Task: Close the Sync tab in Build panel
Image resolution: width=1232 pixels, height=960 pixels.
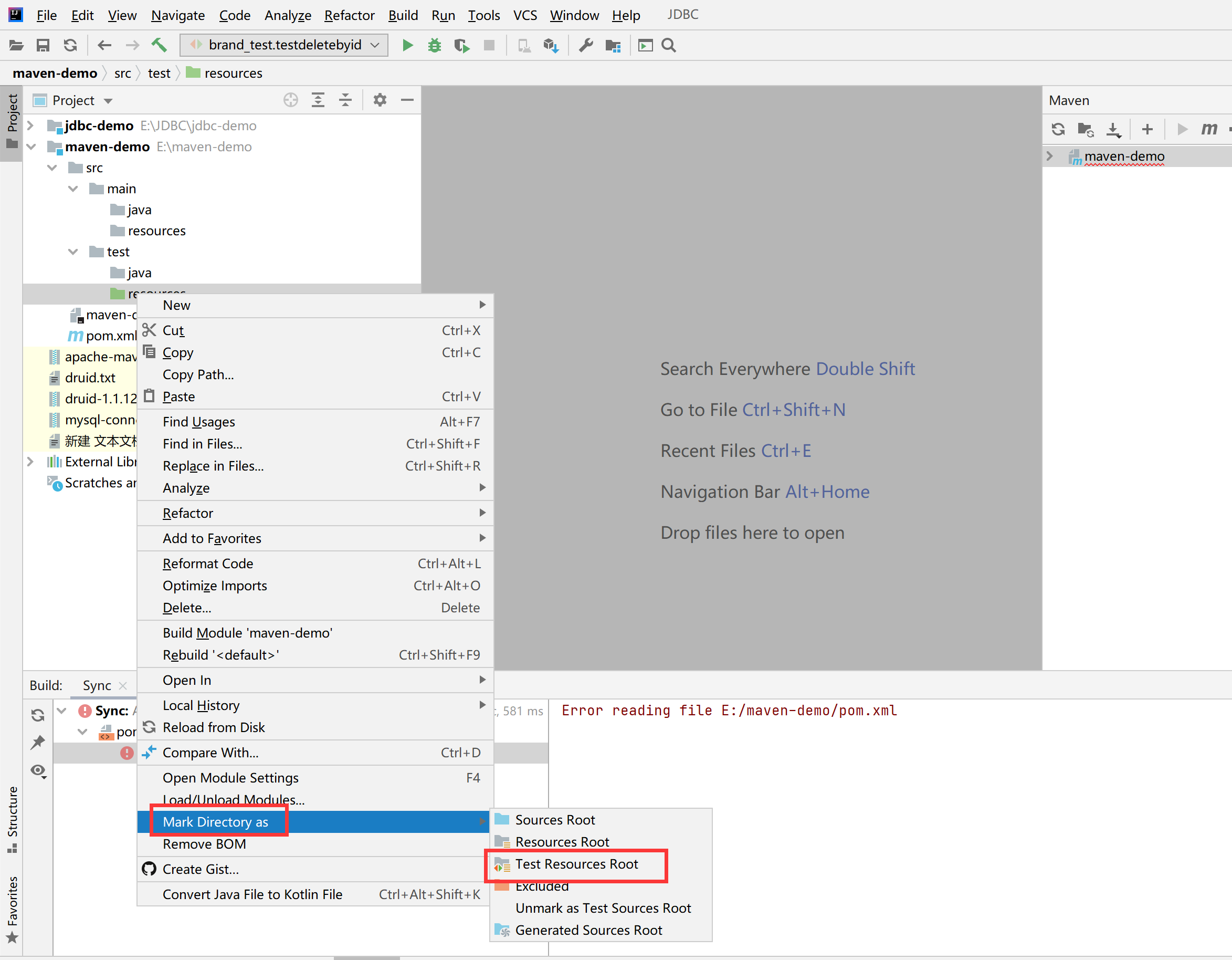Action: tap(123, 686)
